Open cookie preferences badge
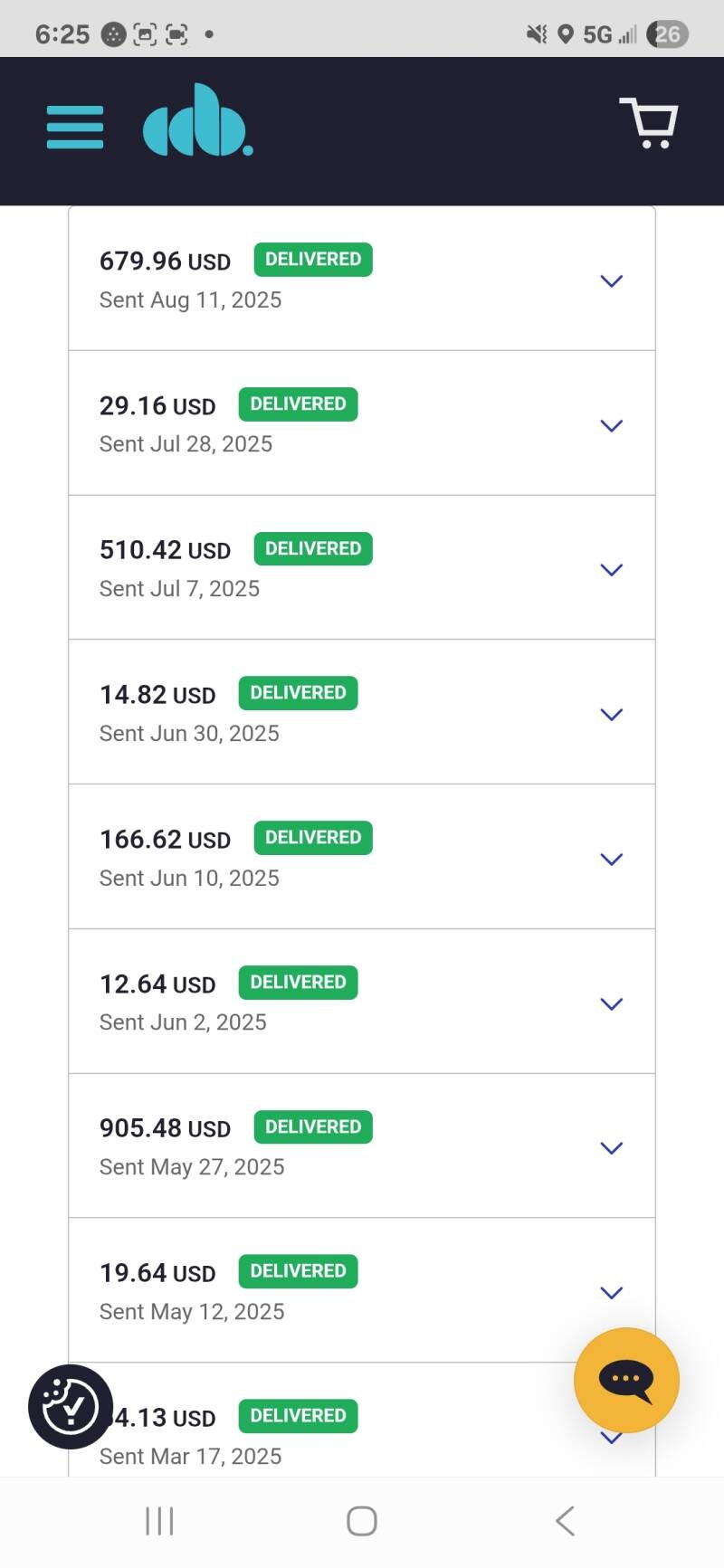The image size is (724, 1568). pos(71,1406)
